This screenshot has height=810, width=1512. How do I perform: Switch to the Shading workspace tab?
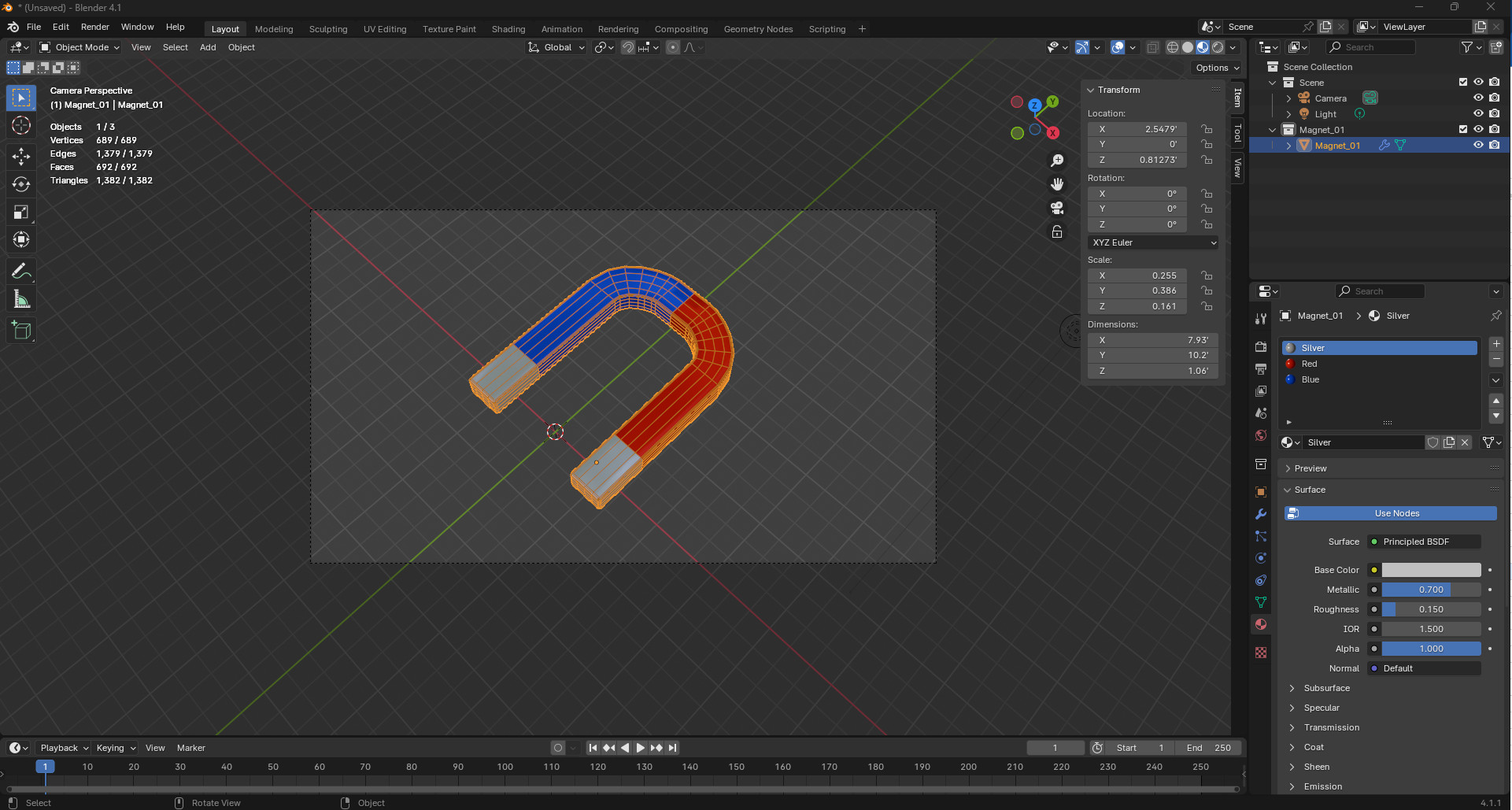click(508, 29)
